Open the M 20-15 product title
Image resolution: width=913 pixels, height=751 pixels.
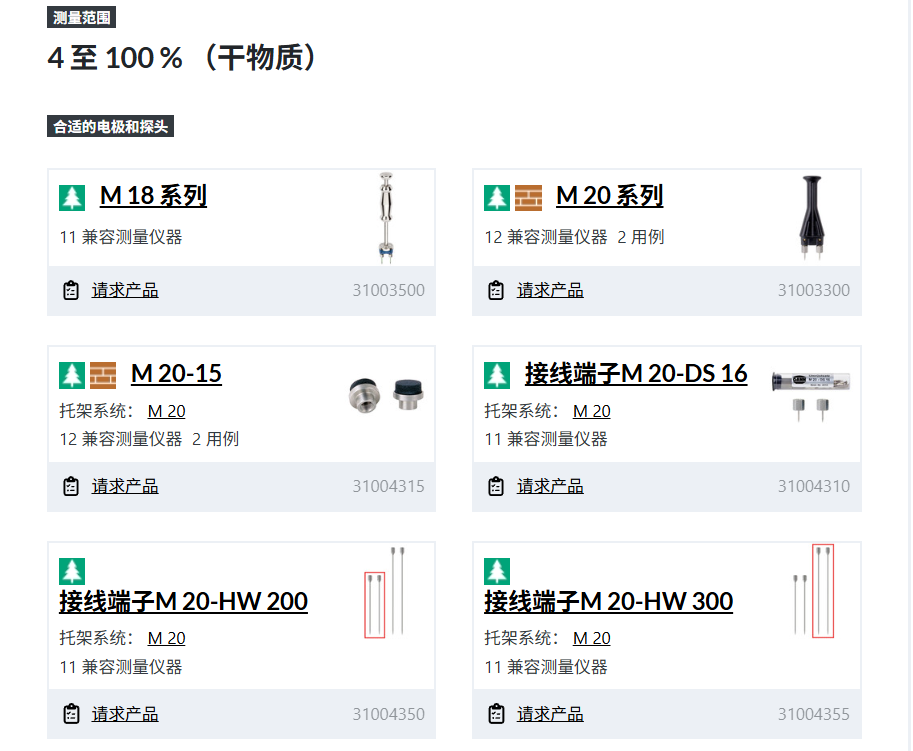(x=176, y=373)
